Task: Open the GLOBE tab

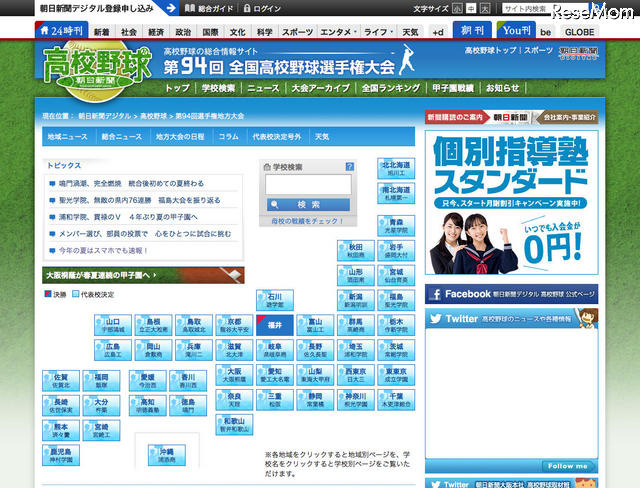Action: (579, 32)
